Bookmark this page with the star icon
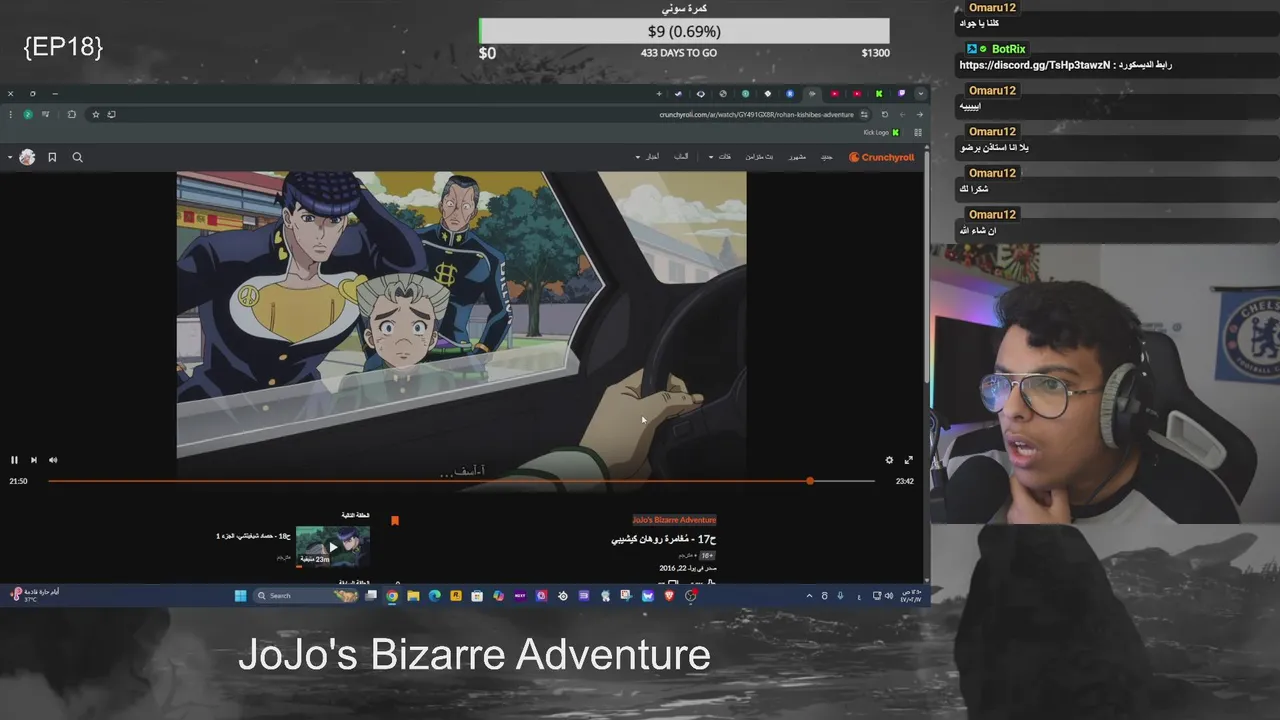 click(96, 114)
